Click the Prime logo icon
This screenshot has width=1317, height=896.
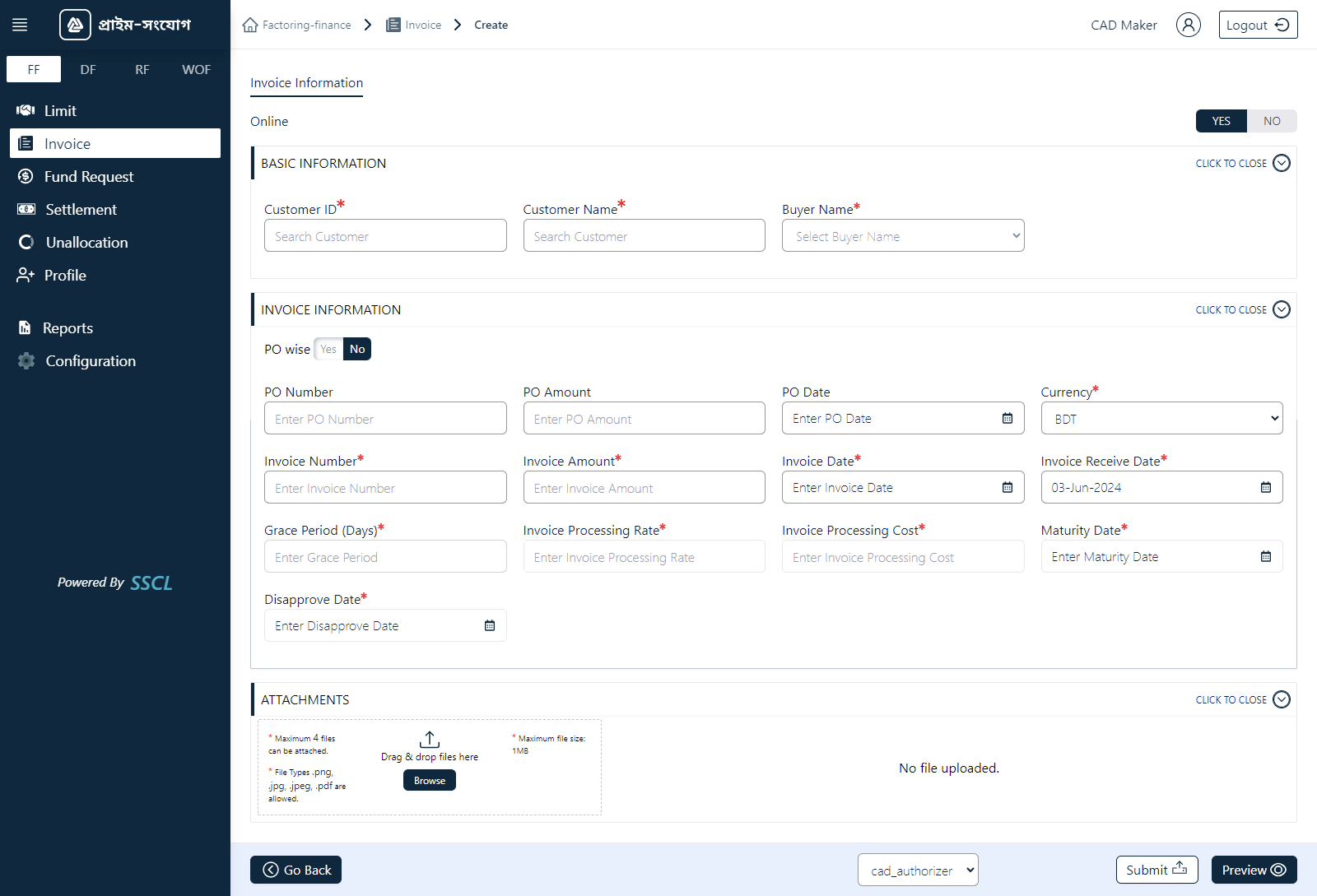pos(75,25)
